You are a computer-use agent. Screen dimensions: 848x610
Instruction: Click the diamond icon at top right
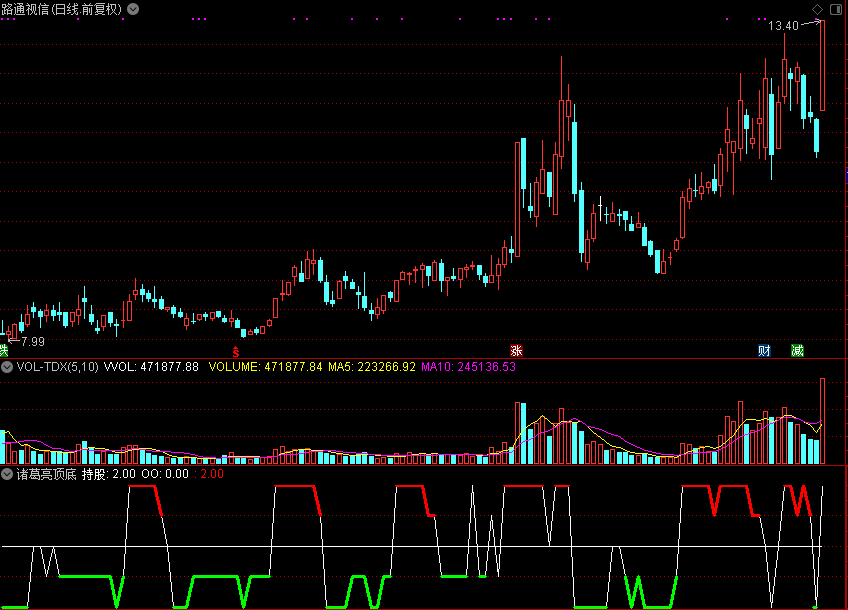pos(817,9)
